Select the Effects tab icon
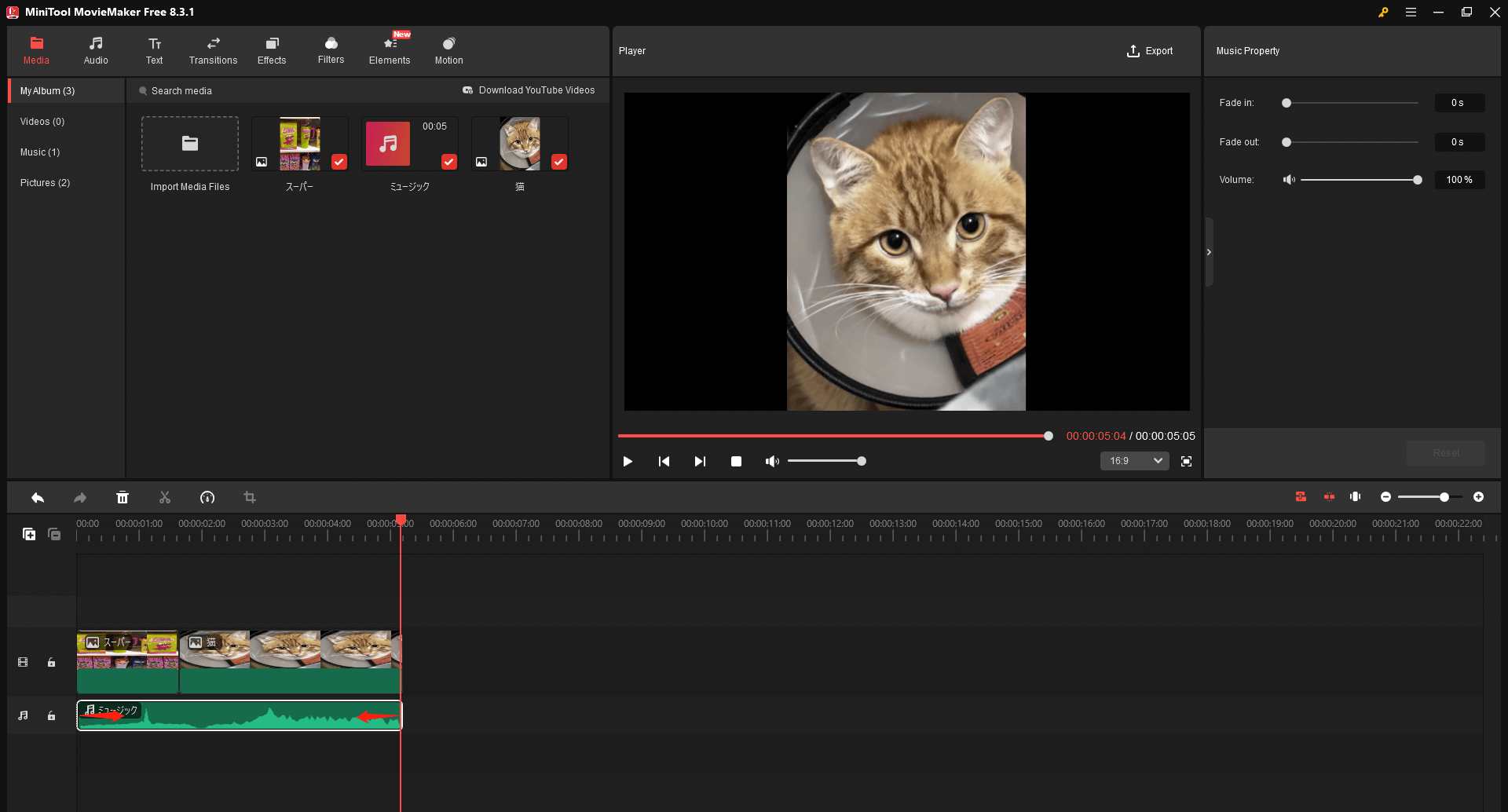 point(272,46)
